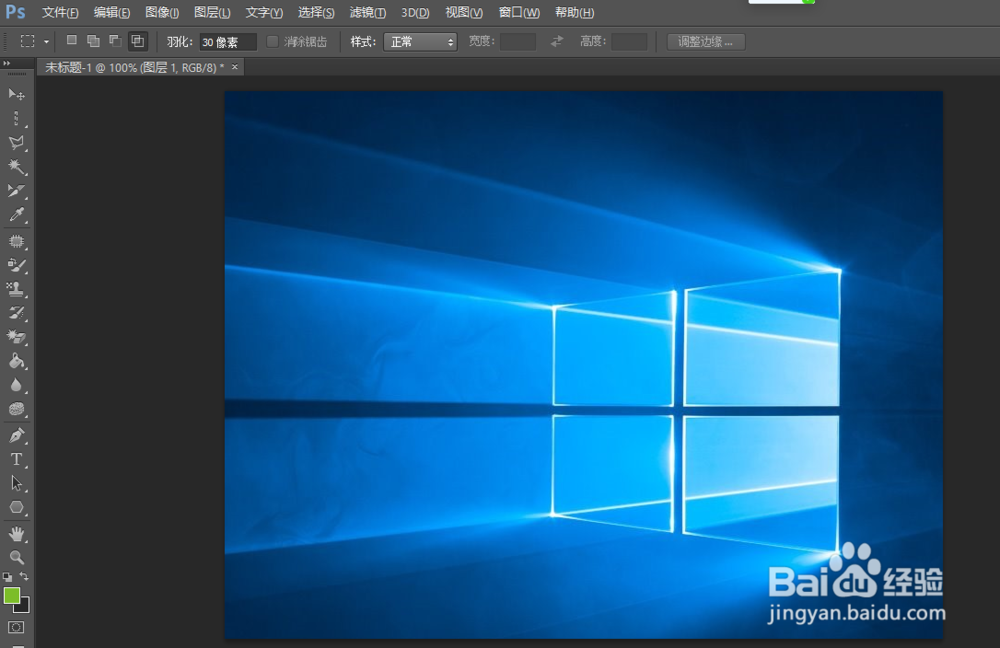Open the 3D menu
Image resolution: width=1000 pixels, height=648 pixels.
click(x=415, y=12)
